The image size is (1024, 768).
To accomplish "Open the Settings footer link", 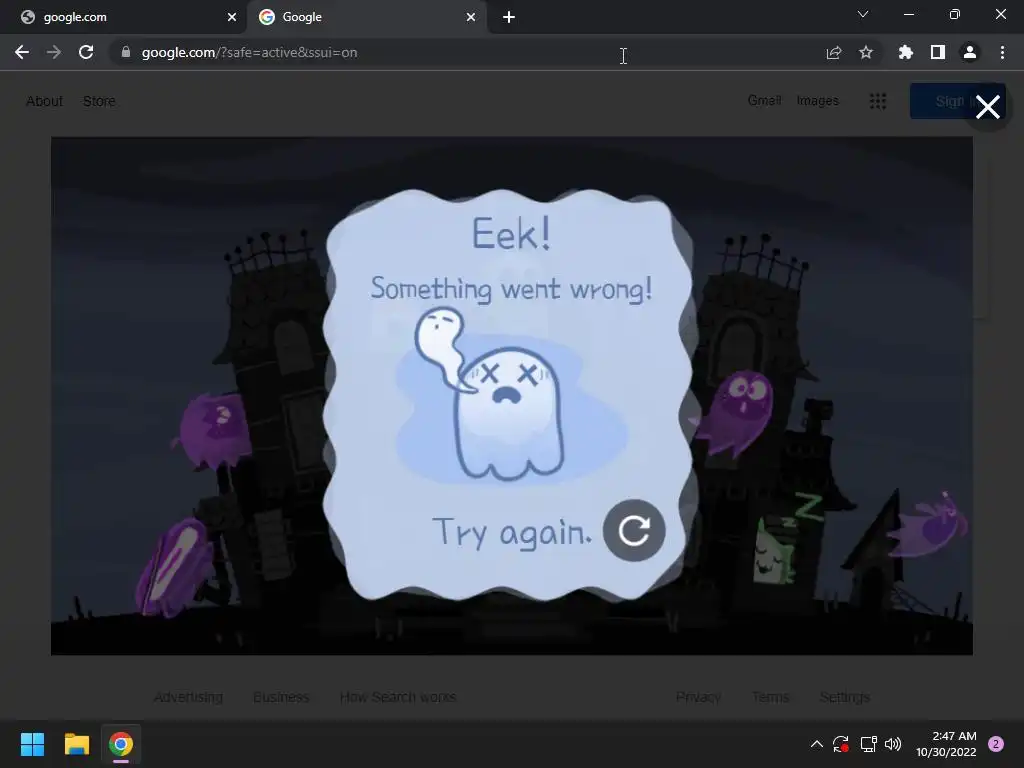I will point(844,697).
